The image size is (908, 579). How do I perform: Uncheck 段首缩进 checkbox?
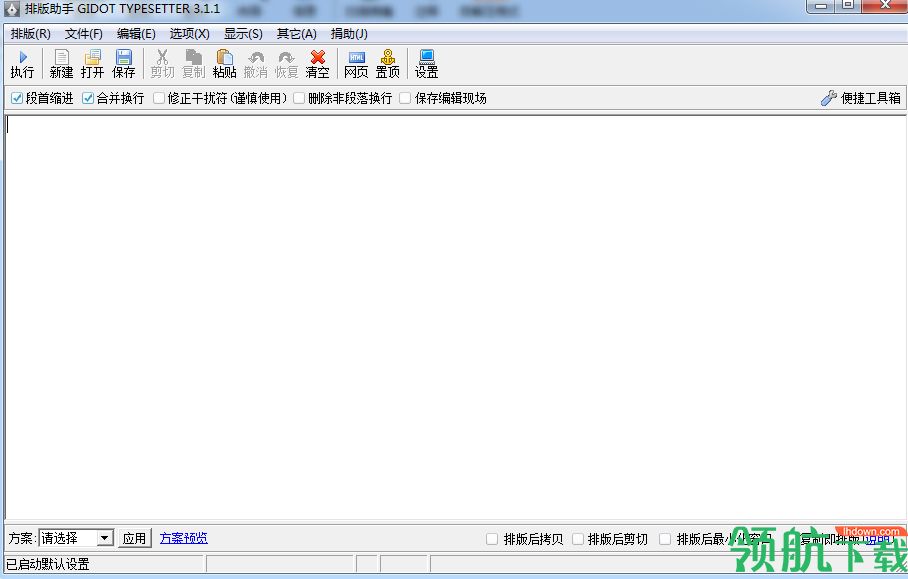[17, 98]
